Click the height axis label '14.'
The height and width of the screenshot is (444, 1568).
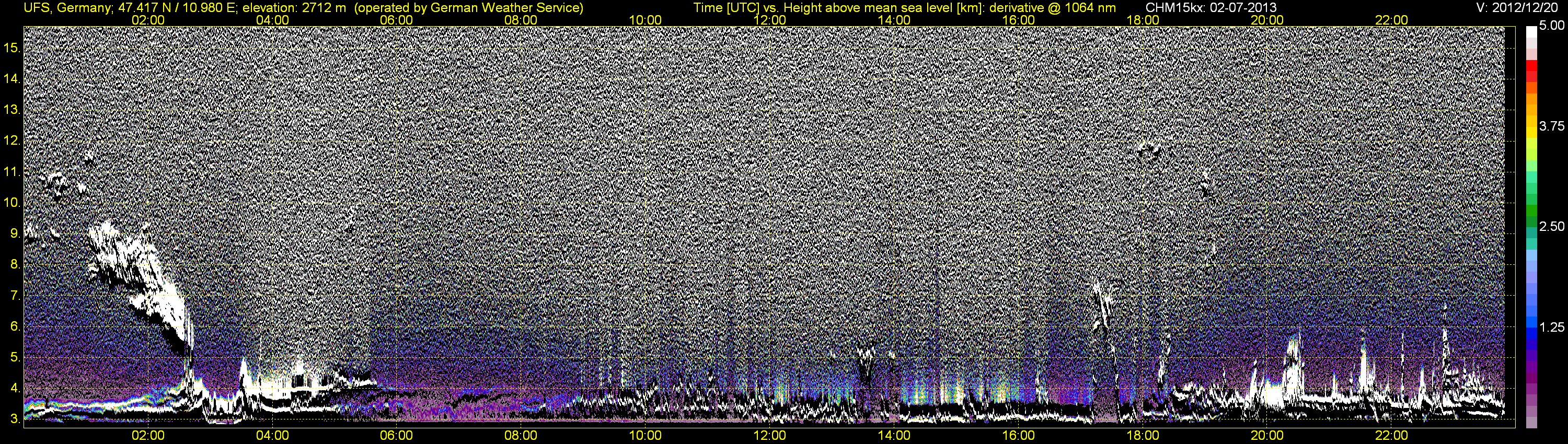12,79
